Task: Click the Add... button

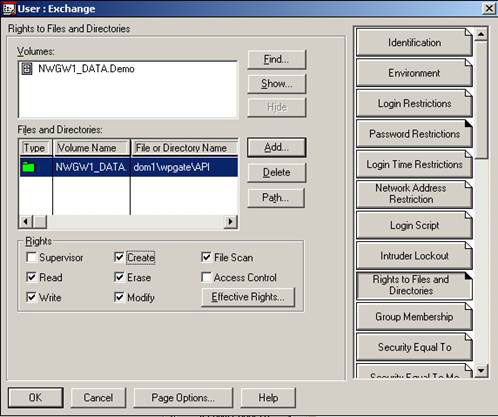Action: tap(276, 147)
